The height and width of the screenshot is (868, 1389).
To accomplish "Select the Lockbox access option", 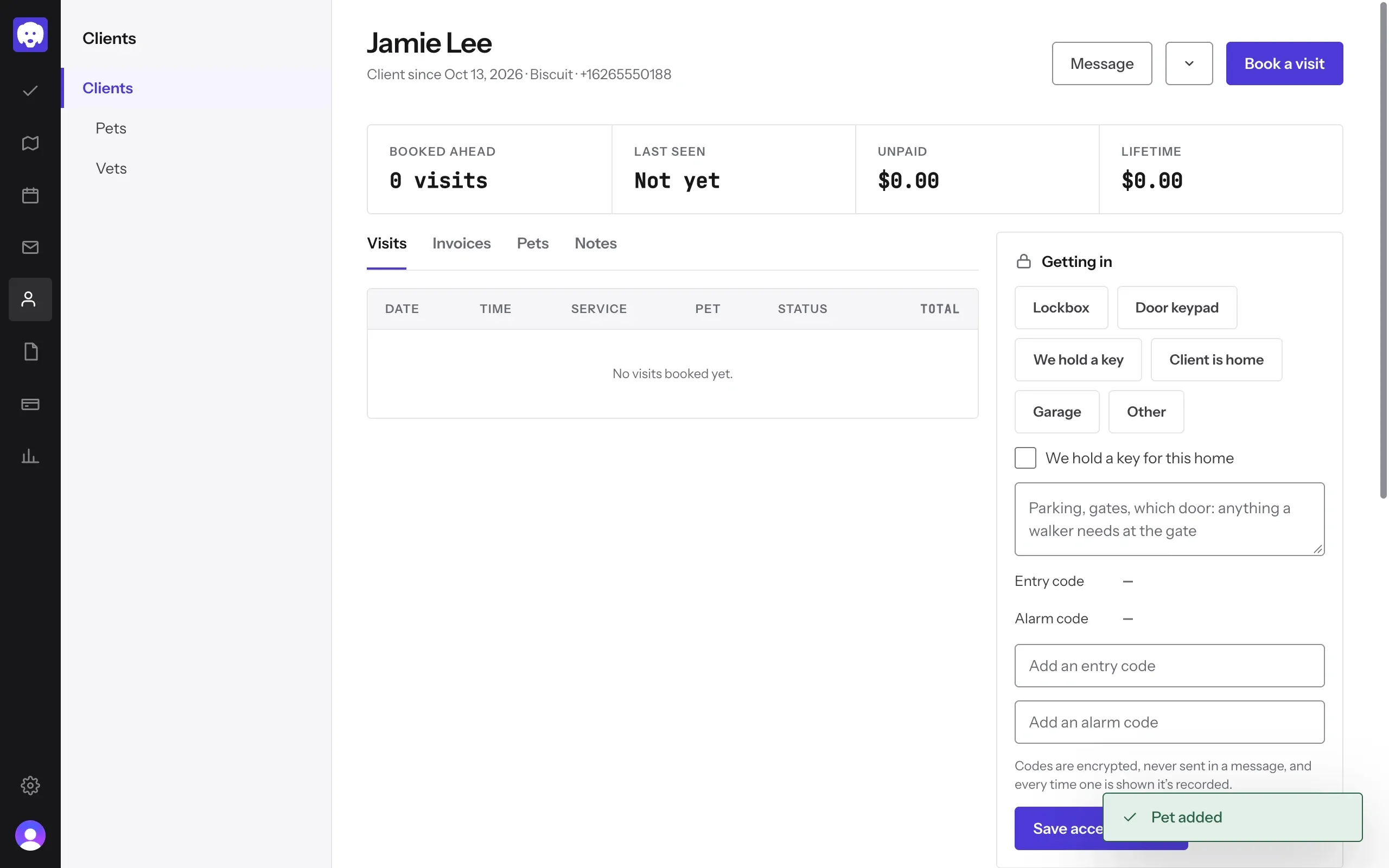I will 1061,308.
